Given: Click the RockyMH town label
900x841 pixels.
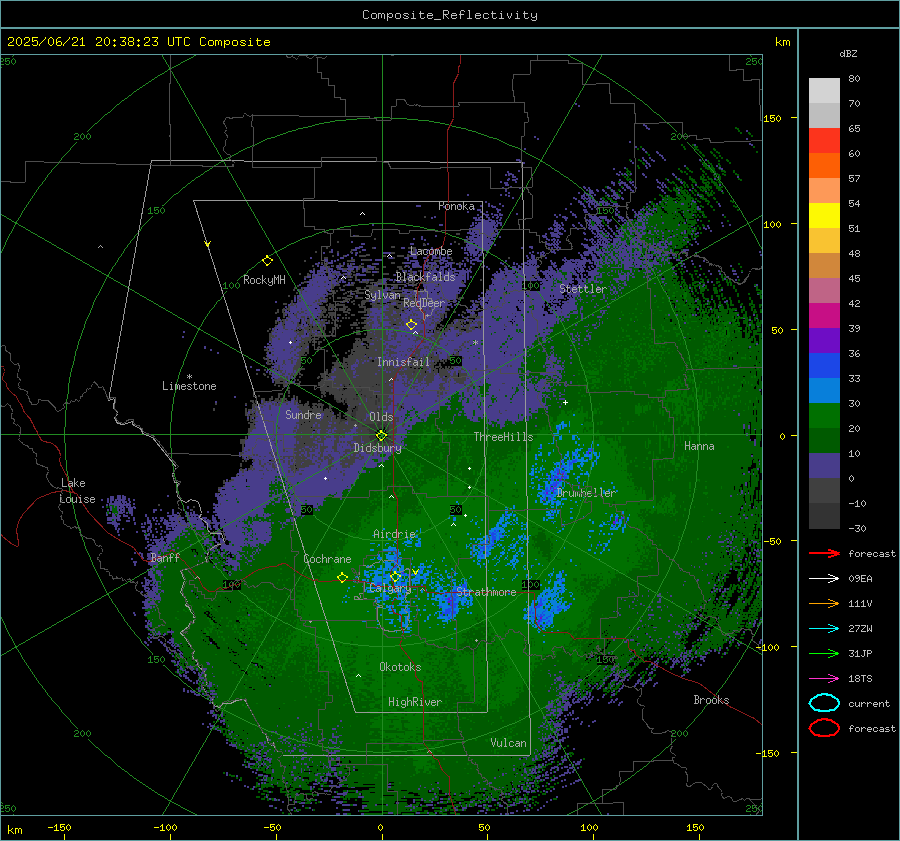Looking at the screenshot, I should click(264, 280).
